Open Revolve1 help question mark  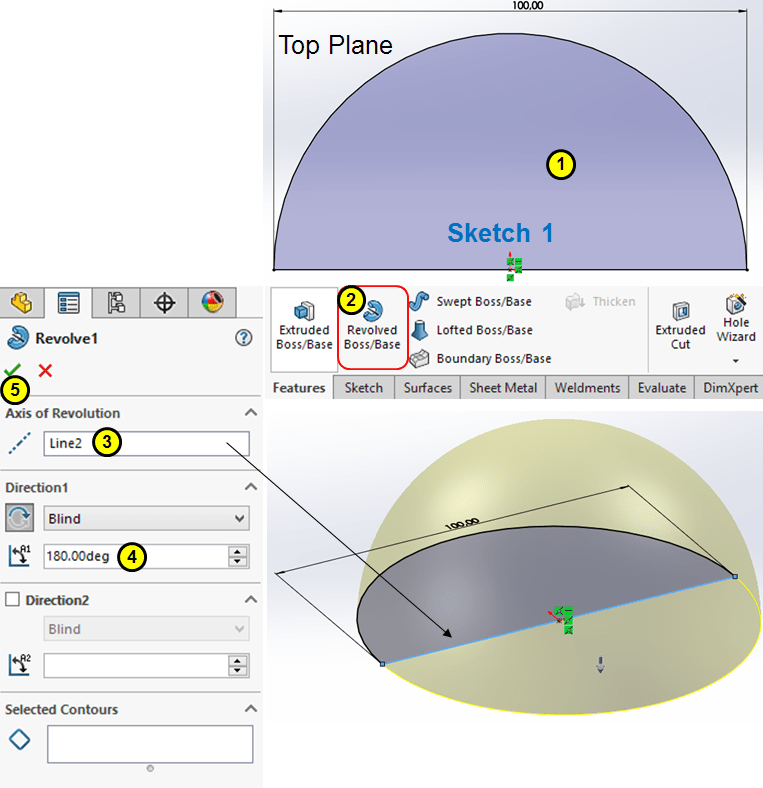[x=243, y=338]
